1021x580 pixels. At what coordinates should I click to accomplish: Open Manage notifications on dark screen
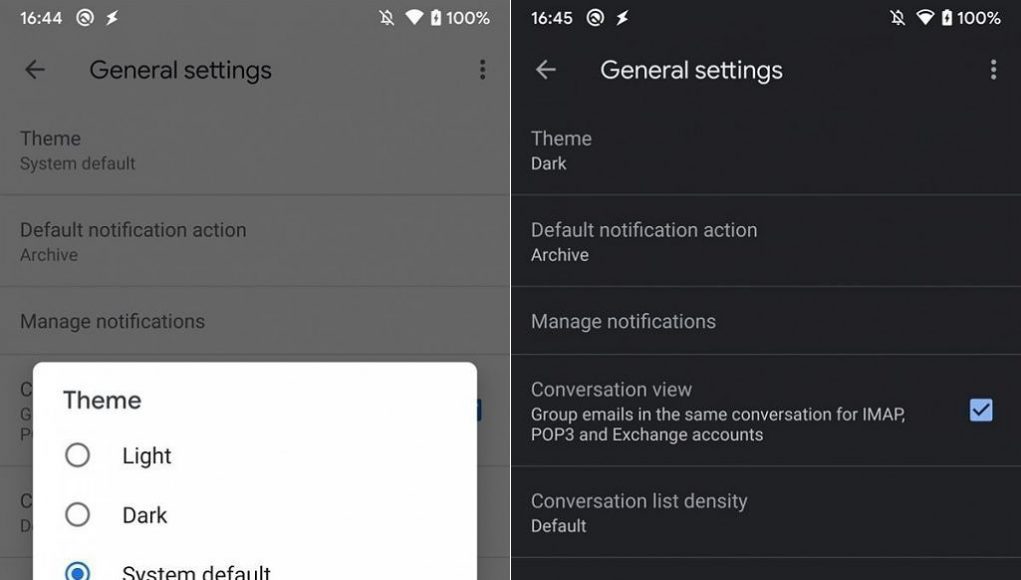point(766,321)
